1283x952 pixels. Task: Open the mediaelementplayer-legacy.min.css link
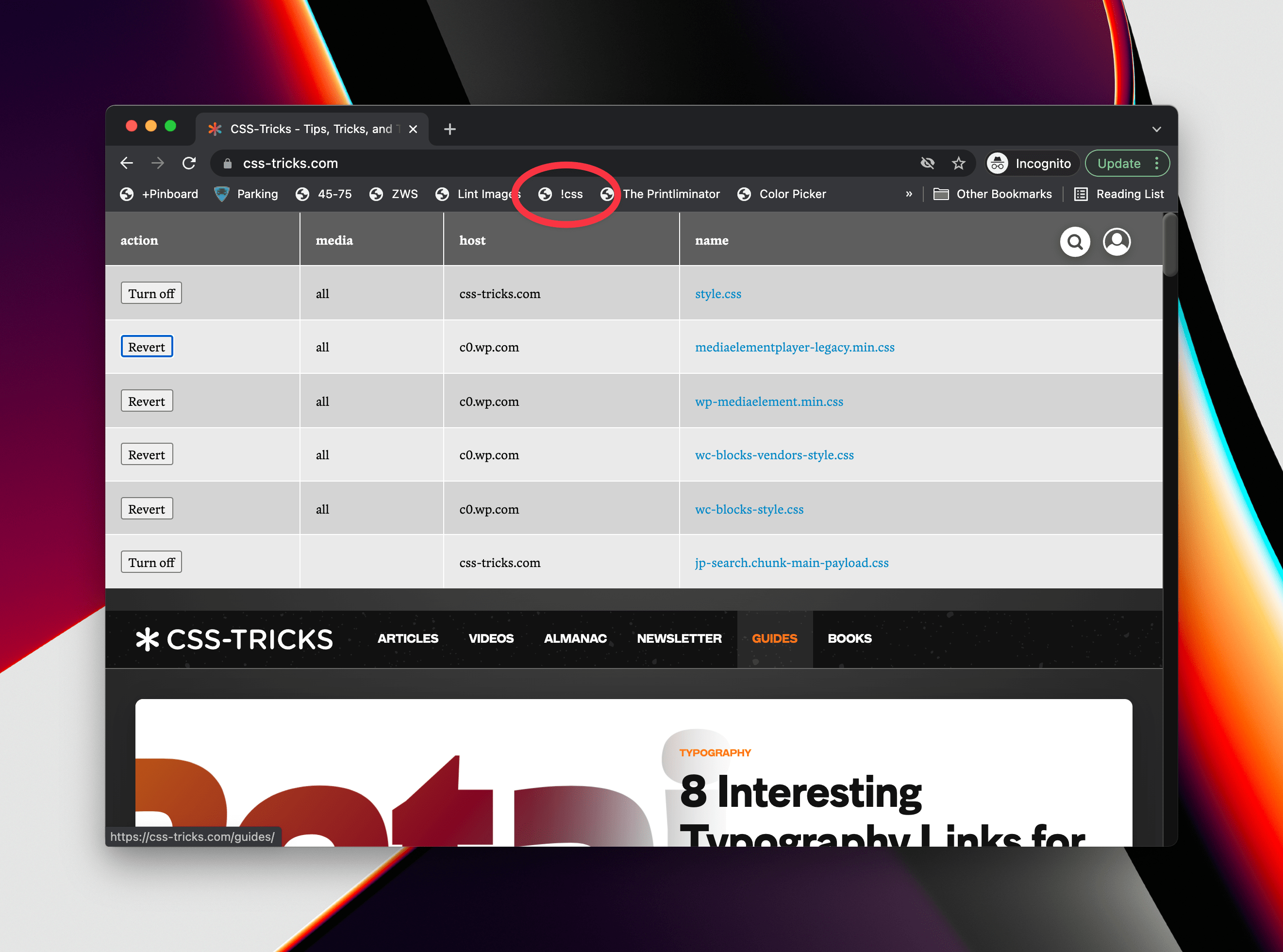794,347
